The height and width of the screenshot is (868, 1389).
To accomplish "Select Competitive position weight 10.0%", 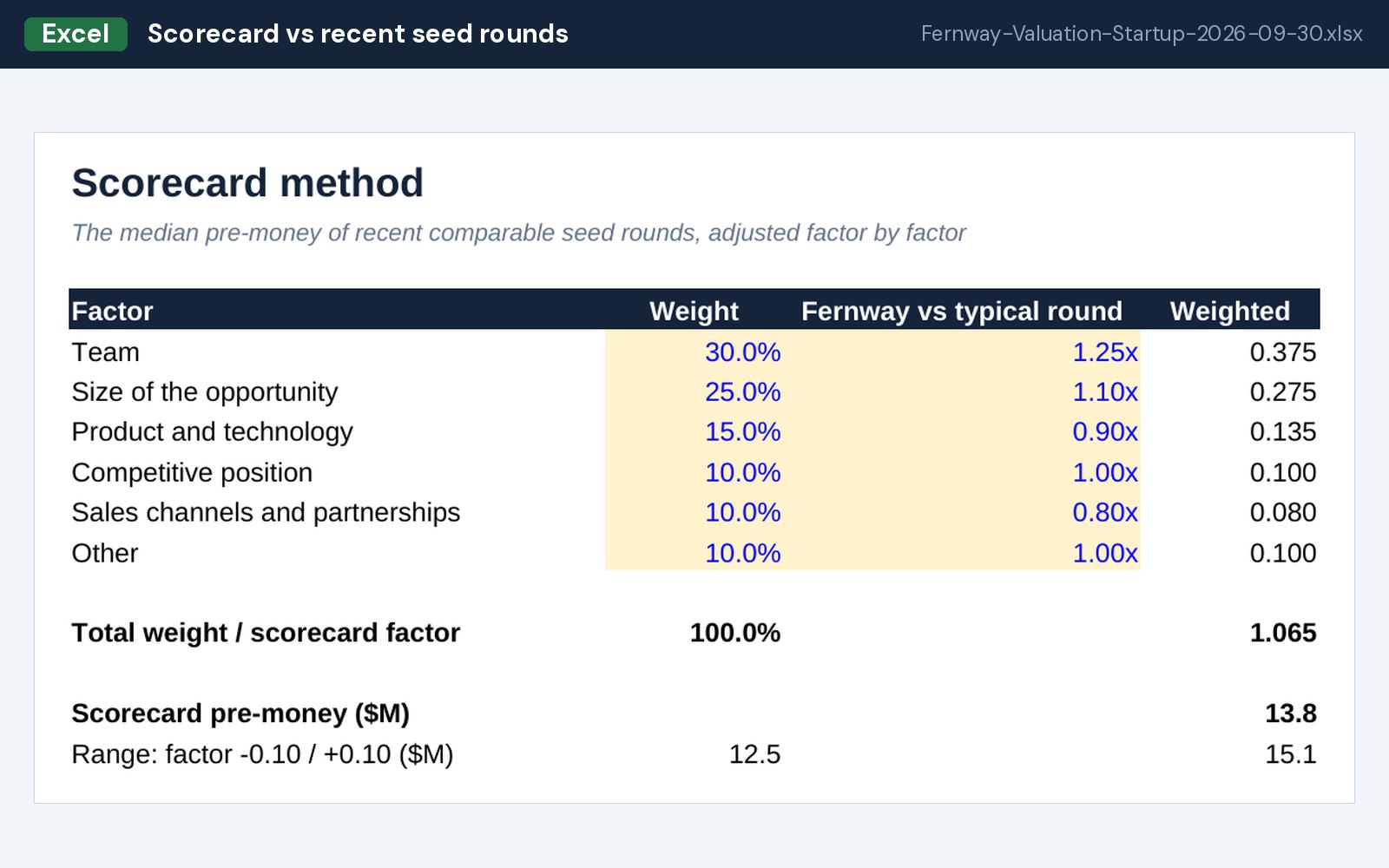I will (742, 472).
